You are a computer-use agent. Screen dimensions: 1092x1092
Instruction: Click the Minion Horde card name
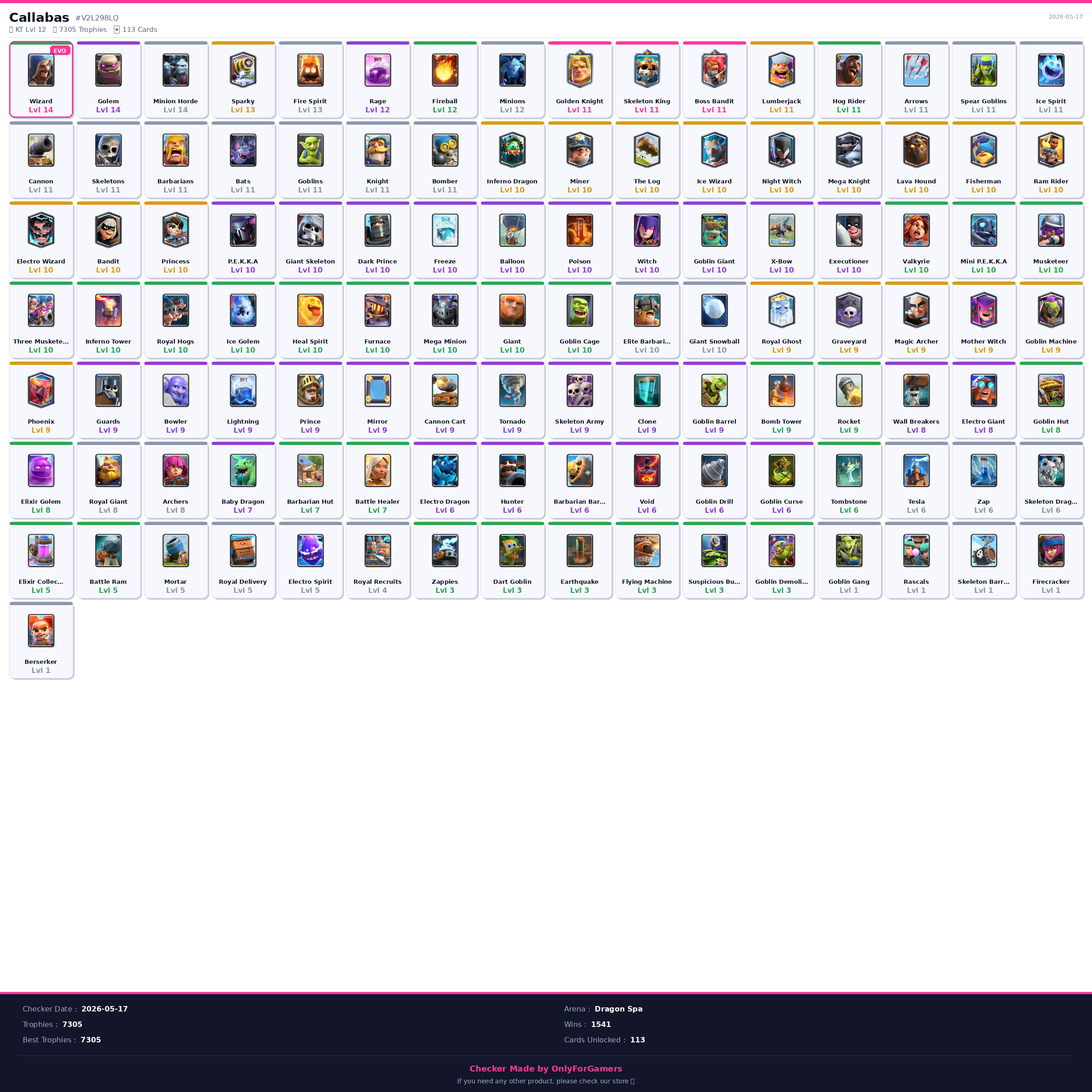175,101
